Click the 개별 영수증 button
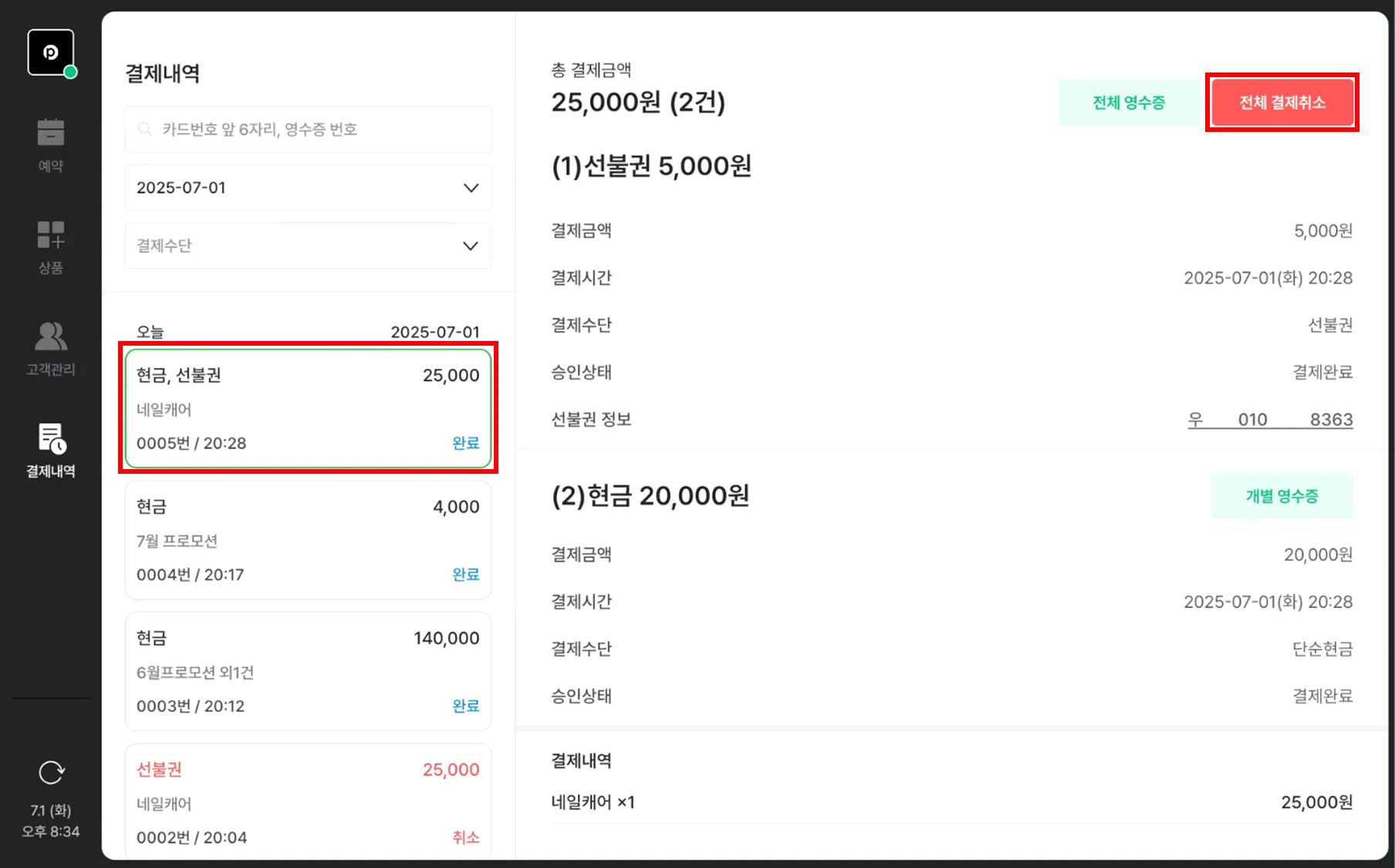 click(x=1282, y=496)
